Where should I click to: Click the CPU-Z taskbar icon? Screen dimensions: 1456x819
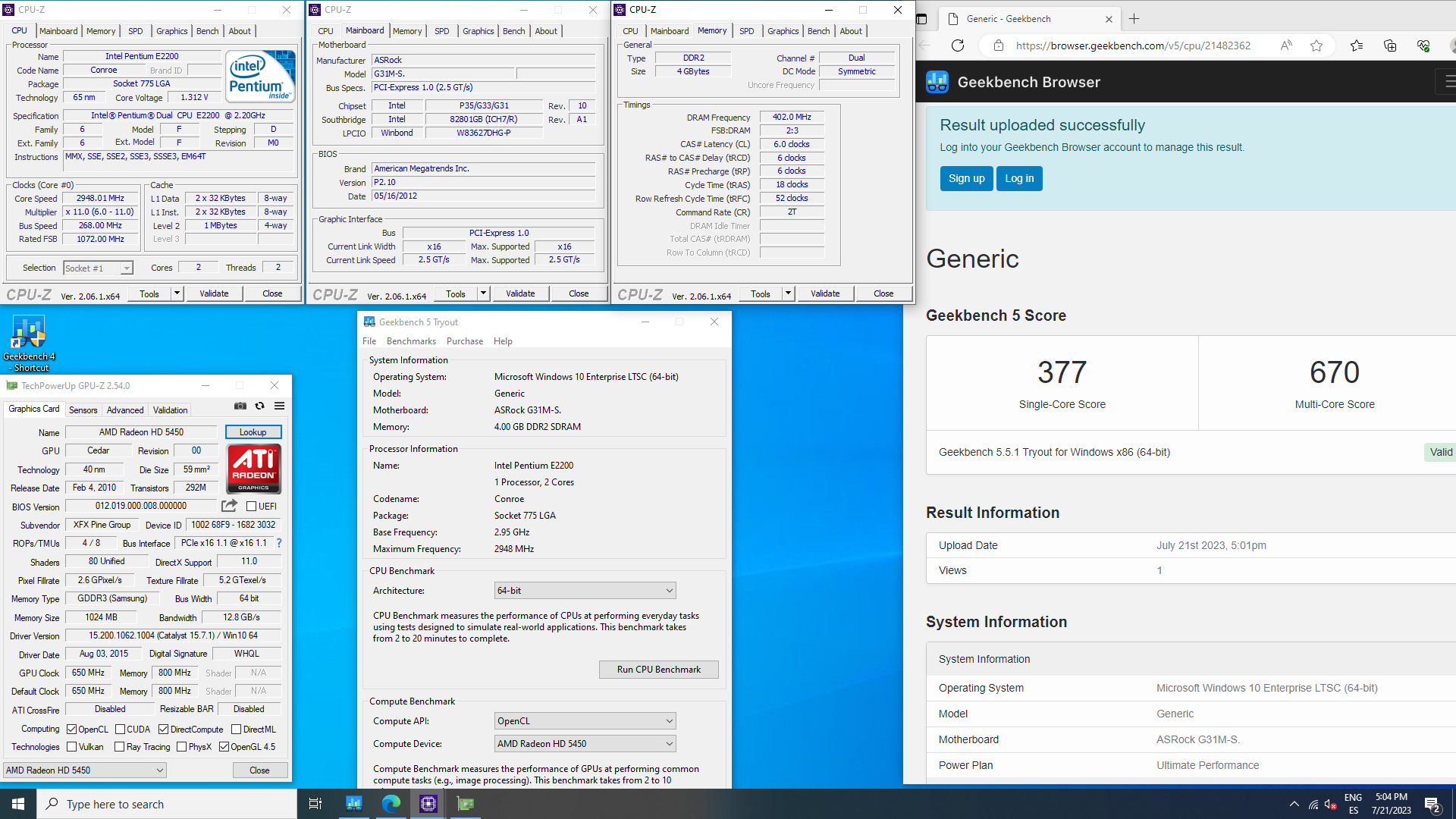coord(428,804)
